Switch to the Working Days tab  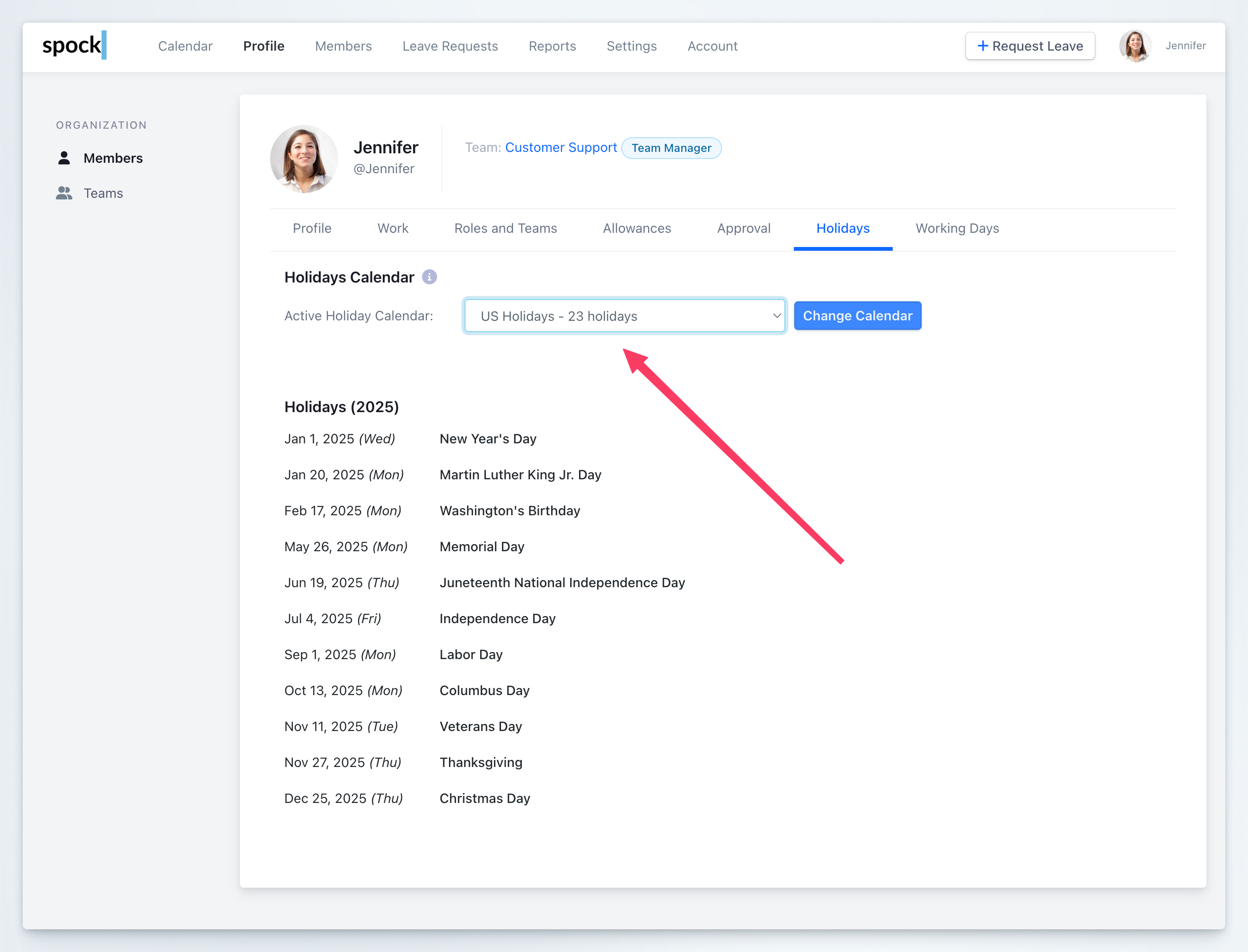tap(957, 229)
